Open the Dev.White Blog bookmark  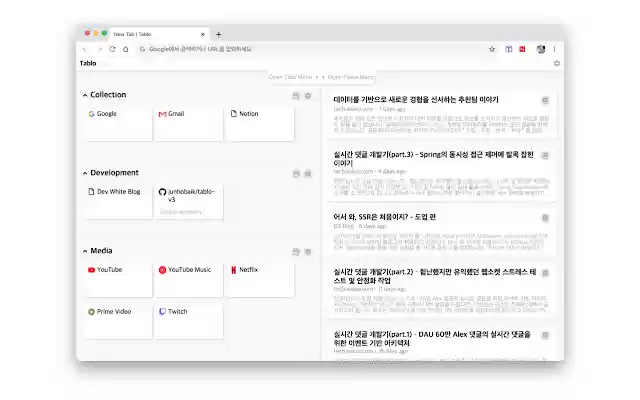(x=119, y=202)
